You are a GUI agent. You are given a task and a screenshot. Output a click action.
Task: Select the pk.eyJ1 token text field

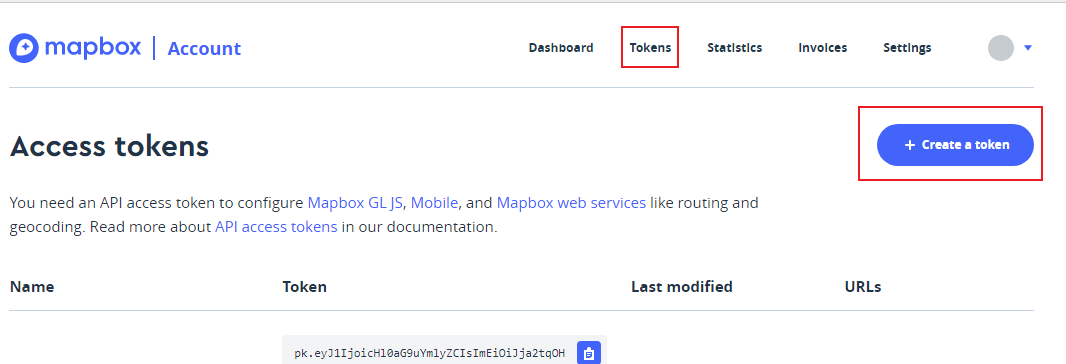click(430, 353)
